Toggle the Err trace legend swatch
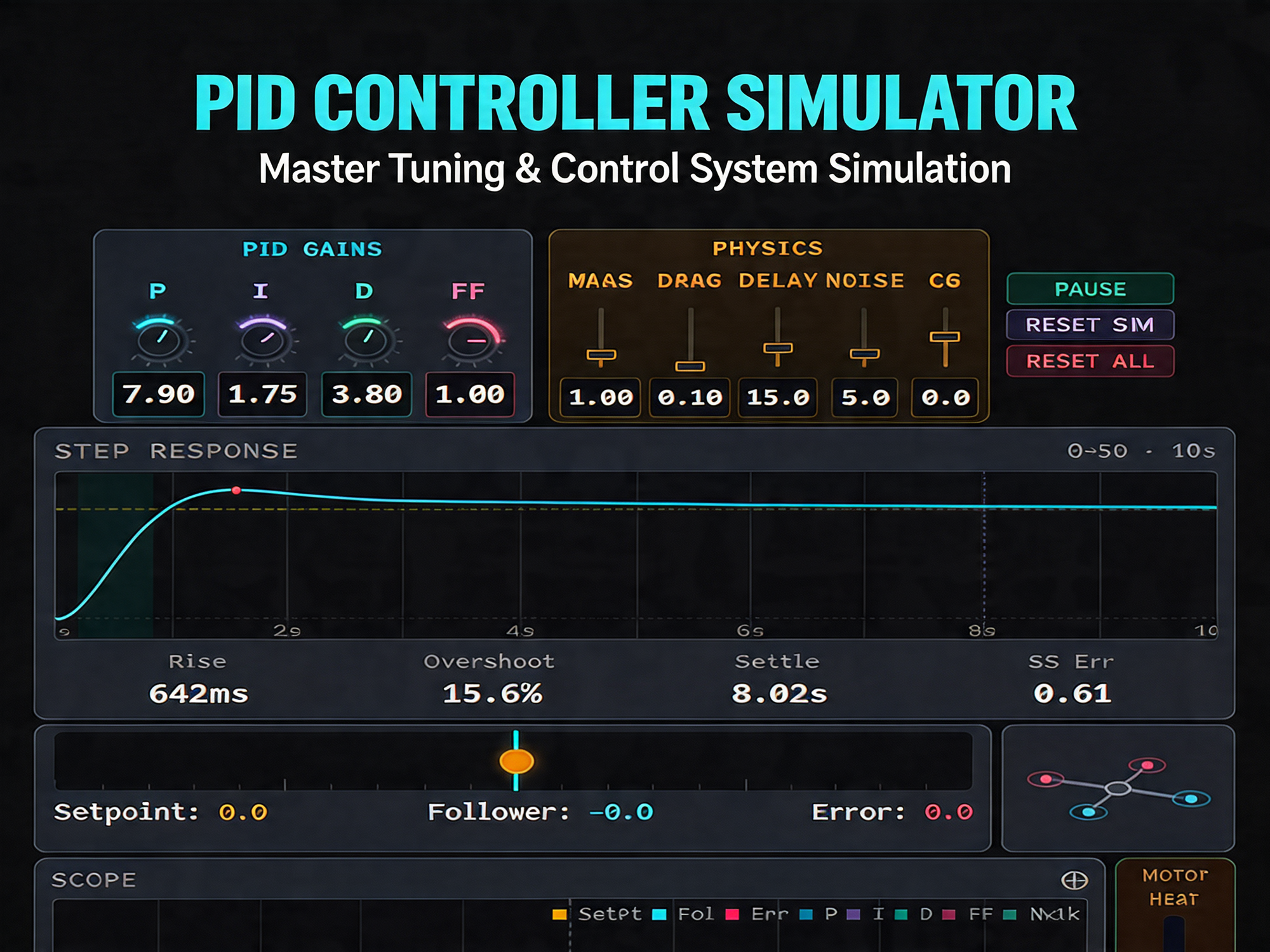The width and height of the screenshot is (1270, 952). 733,915
